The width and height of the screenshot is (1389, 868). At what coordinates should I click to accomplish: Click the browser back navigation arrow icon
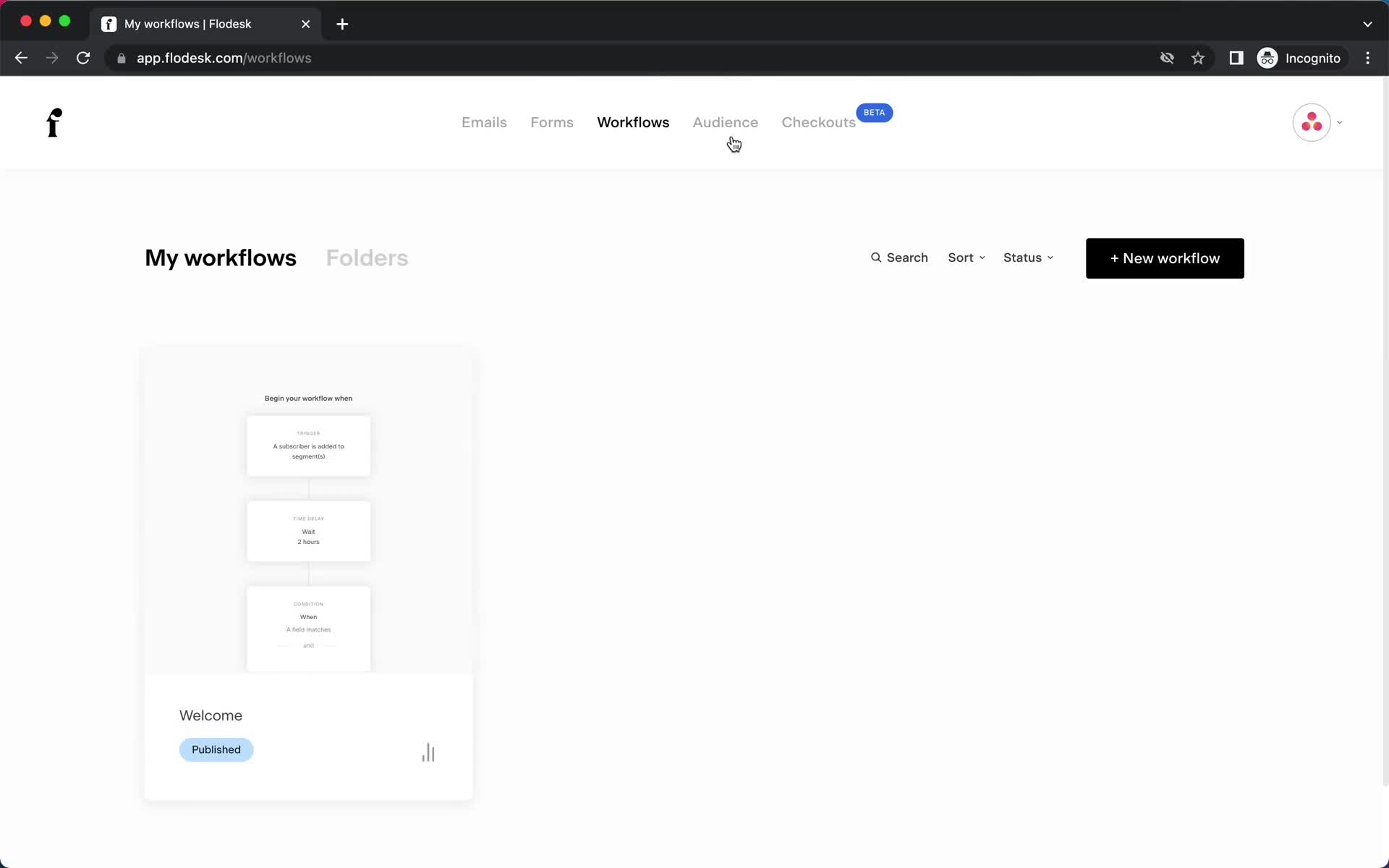[20, 58]
